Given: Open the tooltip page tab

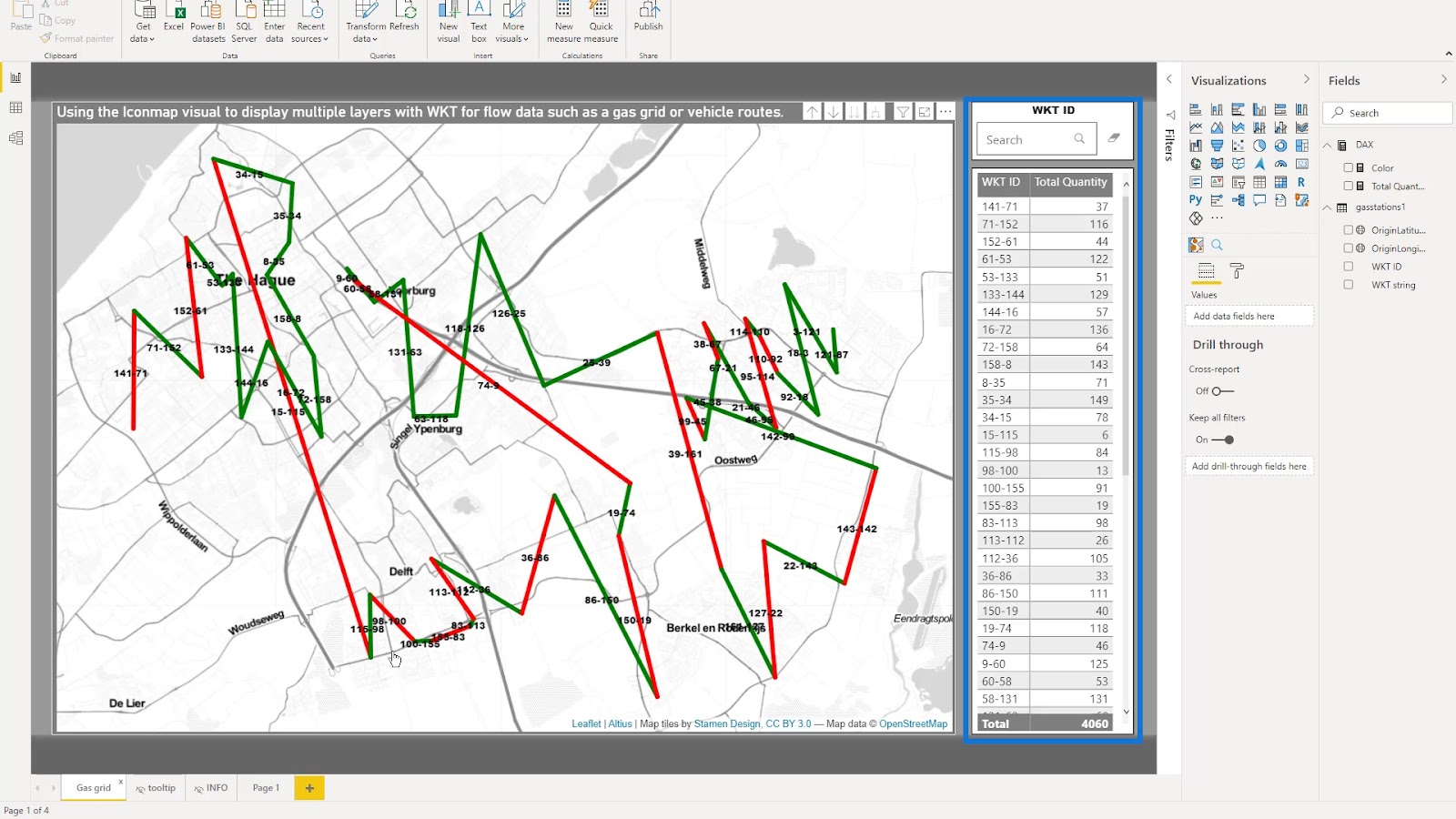Looking at the screenshot, I should pos(156,788).
